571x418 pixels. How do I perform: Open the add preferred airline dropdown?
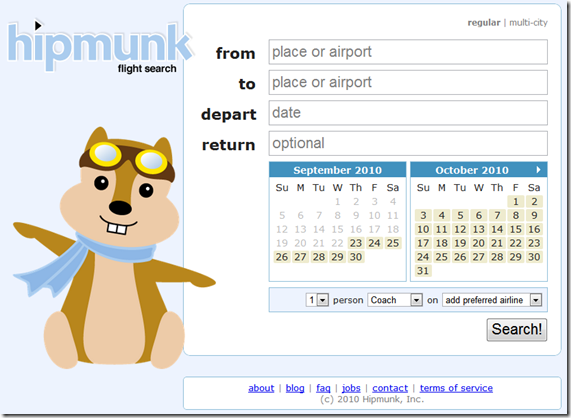pos(492,300)
